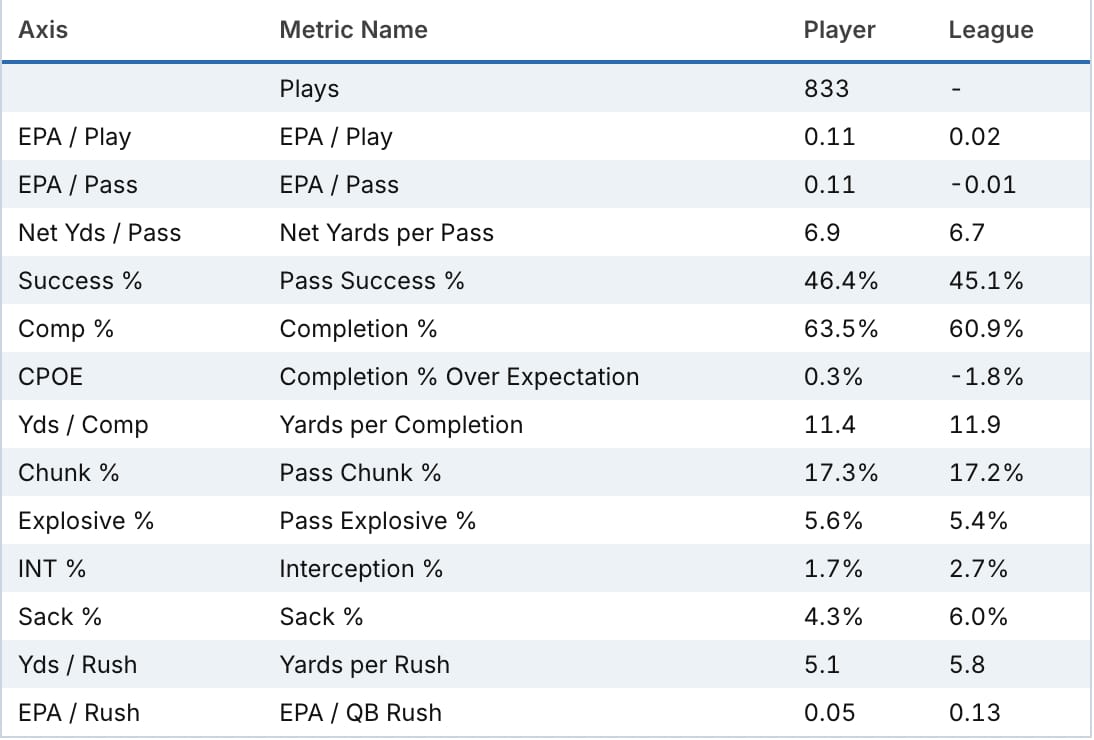
Task: Click the Axis column header
Action: tap(43, 30)
